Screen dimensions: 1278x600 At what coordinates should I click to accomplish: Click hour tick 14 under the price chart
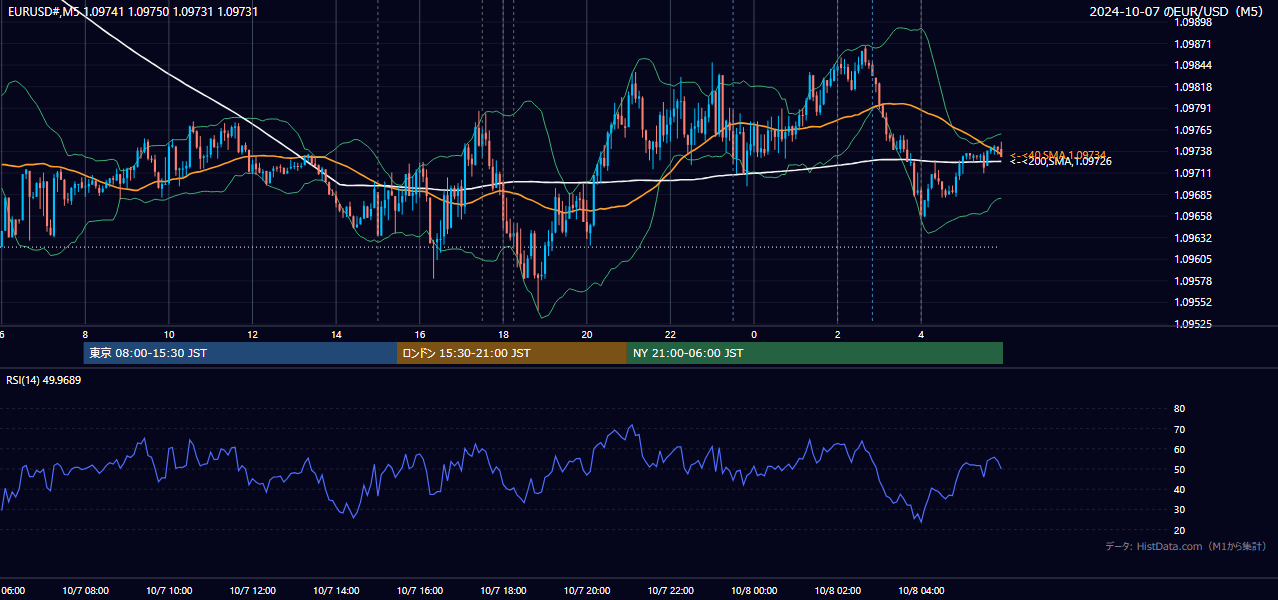click(336, 335)
